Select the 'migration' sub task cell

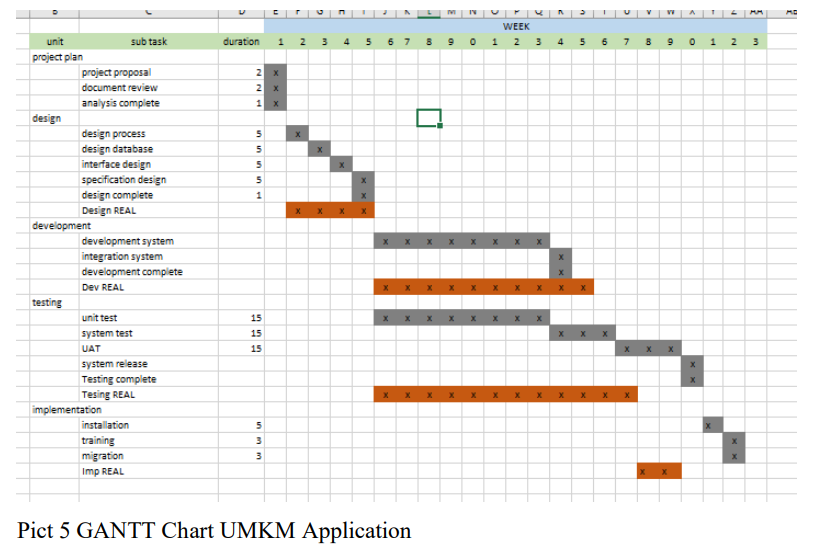coord(149,456)
